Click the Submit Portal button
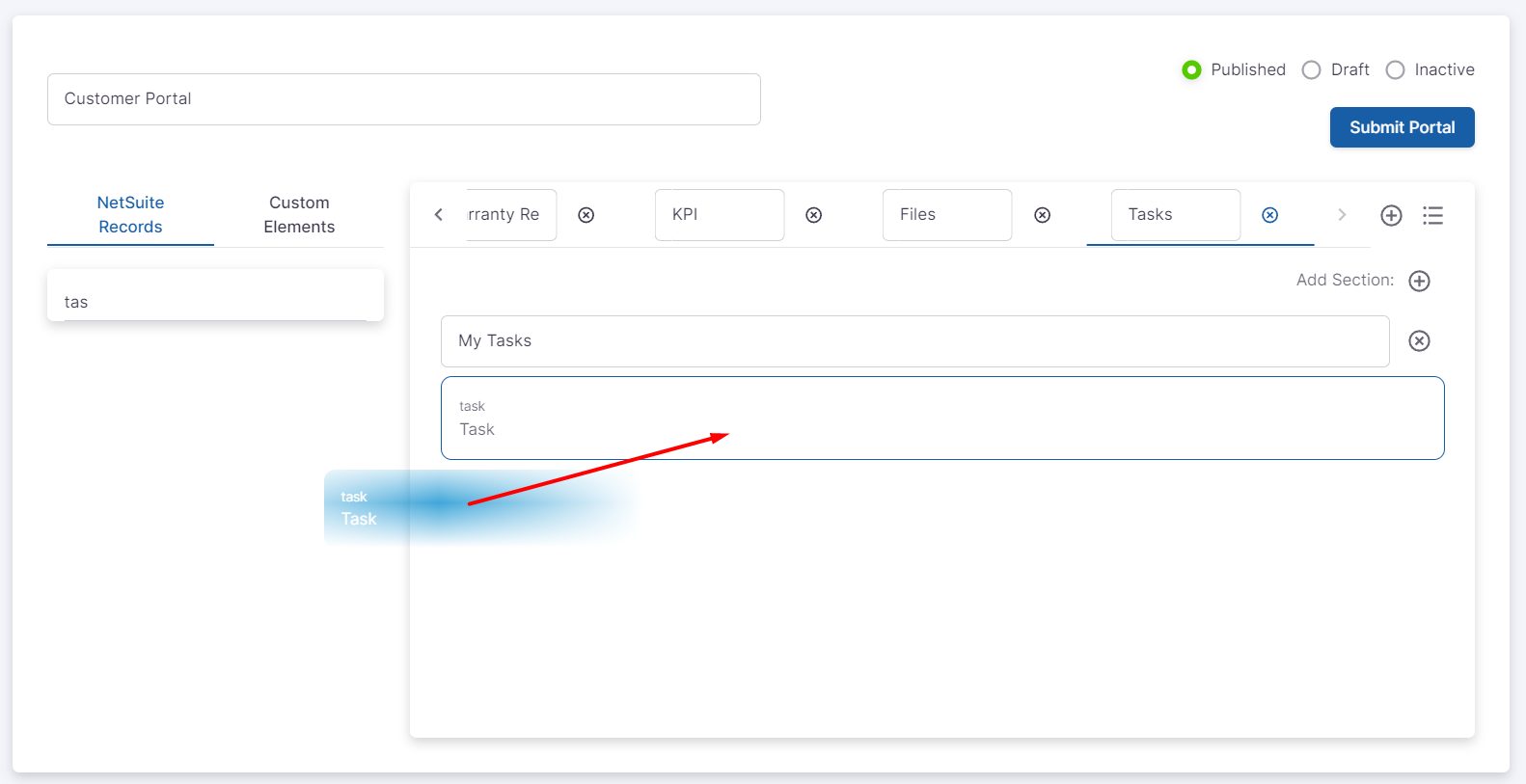The height and width of the screenshot is (784, 1526). click(x=1401, y=127)
